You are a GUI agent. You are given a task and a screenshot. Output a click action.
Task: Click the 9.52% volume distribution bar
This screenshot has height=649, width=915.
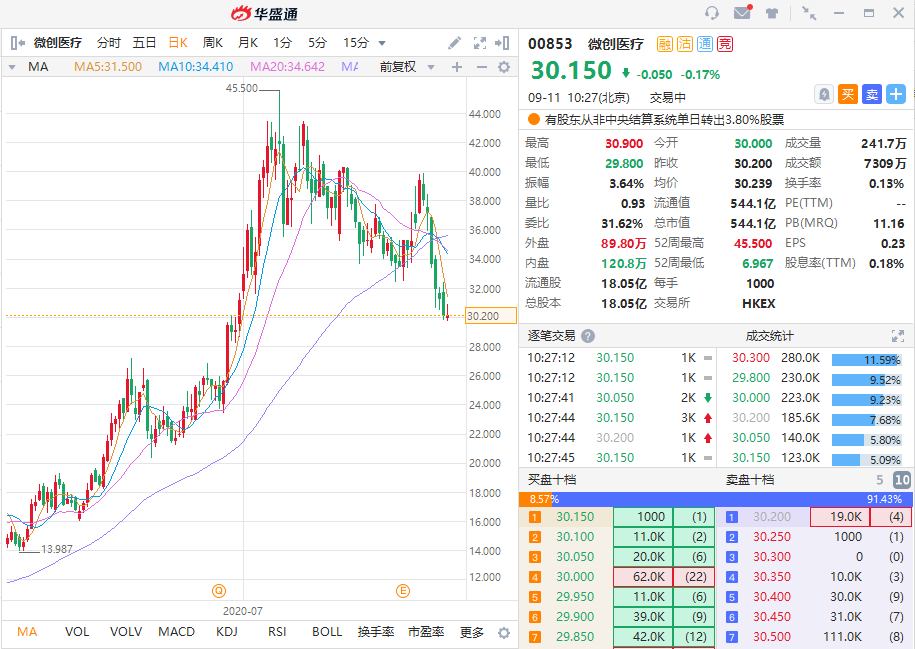click(866, 380)
